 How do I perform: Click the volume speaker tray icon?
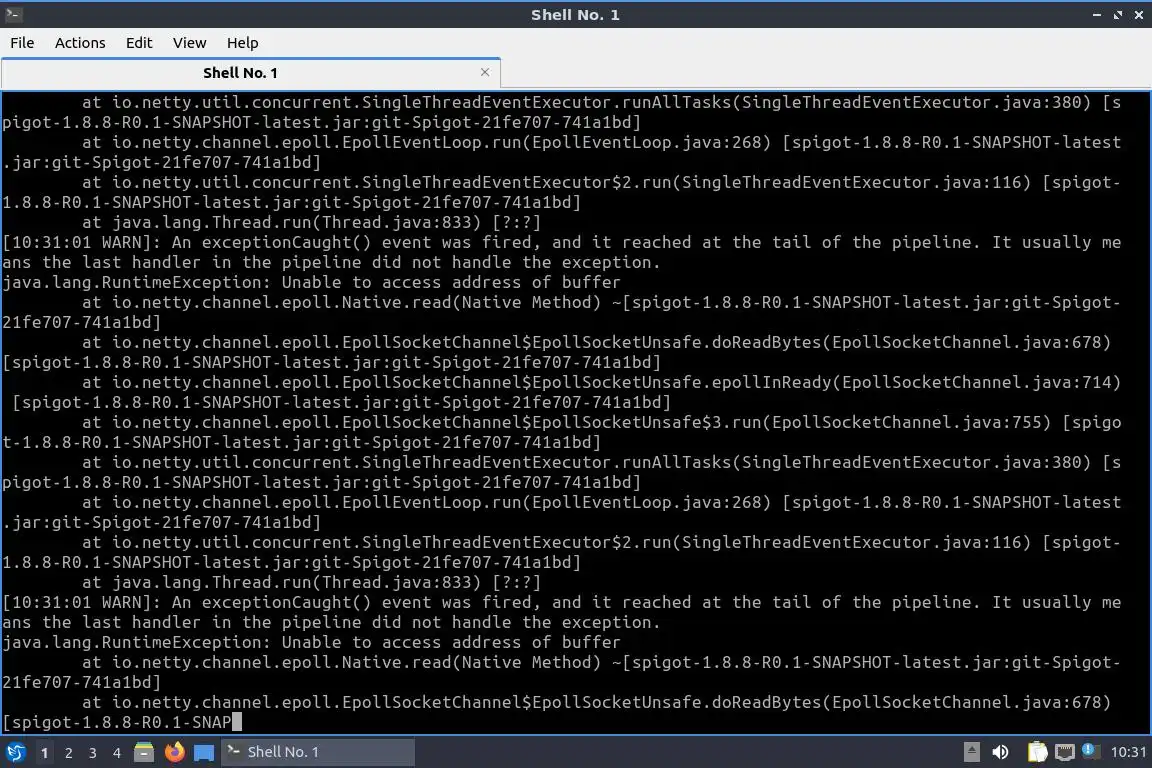point(1000,752)
